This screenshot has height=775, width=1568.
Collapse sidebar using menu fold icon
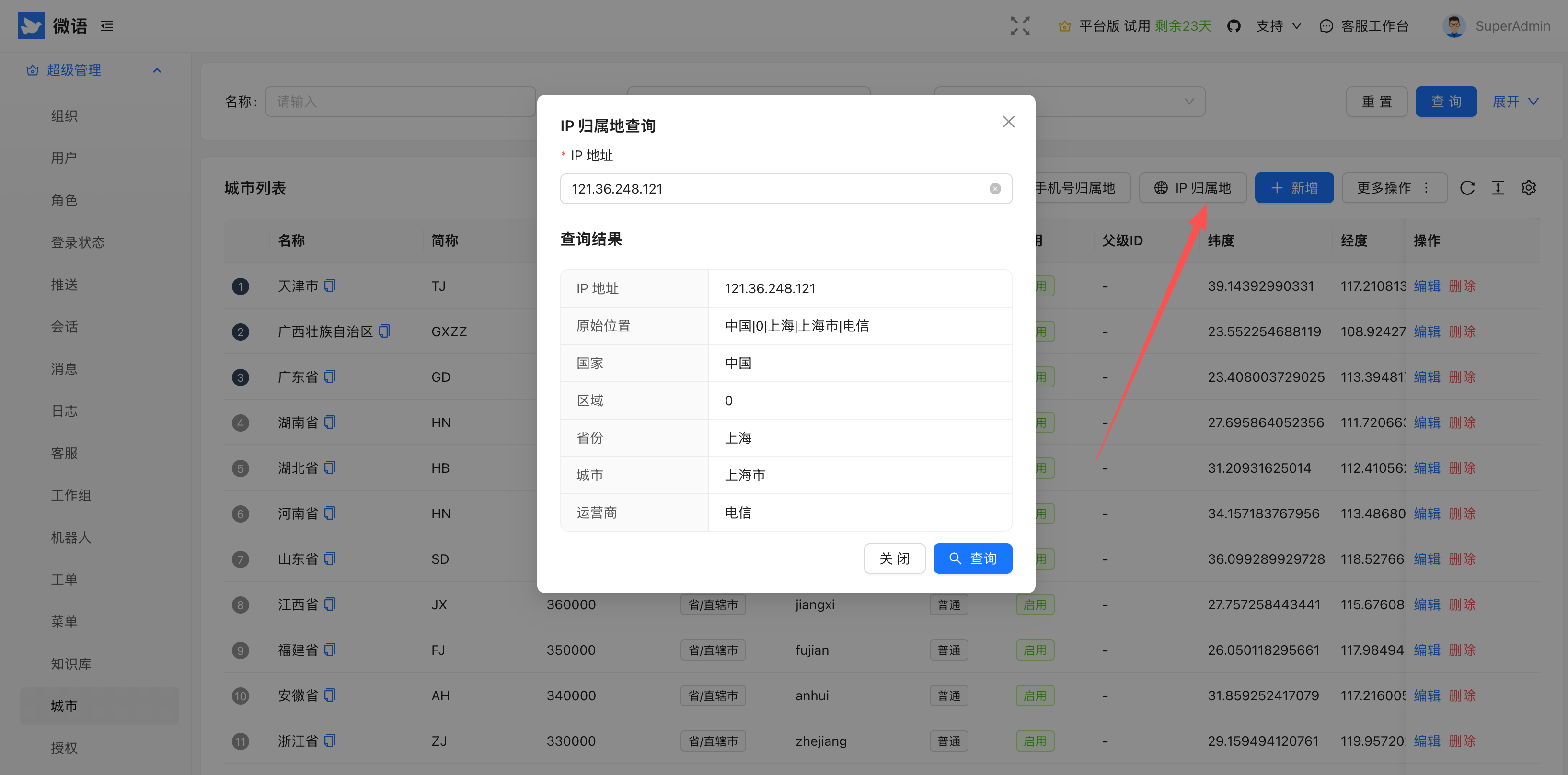(x=107, y=25)
